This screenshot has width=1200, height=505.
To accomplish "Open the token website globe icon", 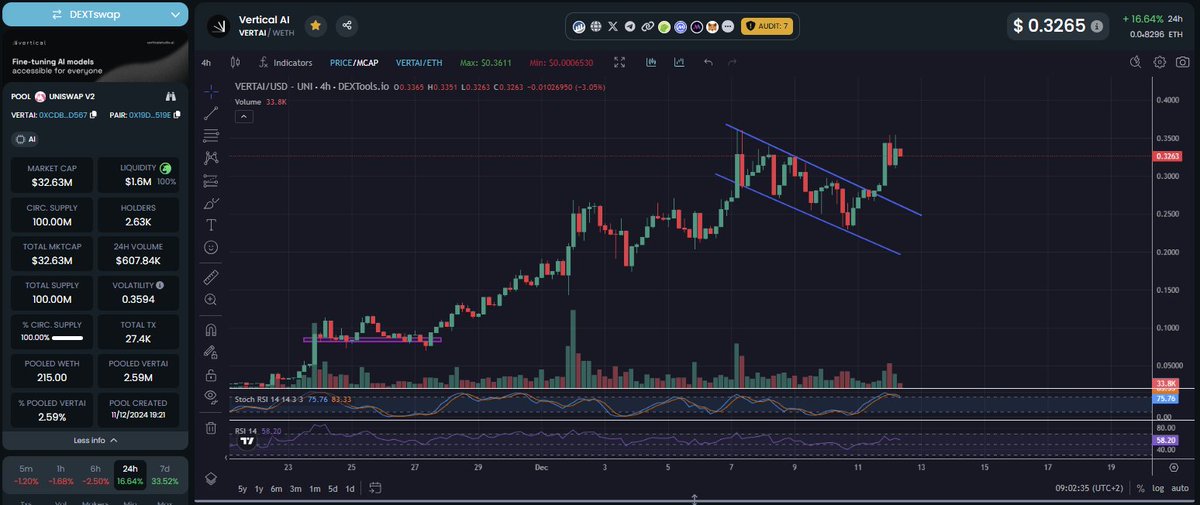I will click(596, 26).
